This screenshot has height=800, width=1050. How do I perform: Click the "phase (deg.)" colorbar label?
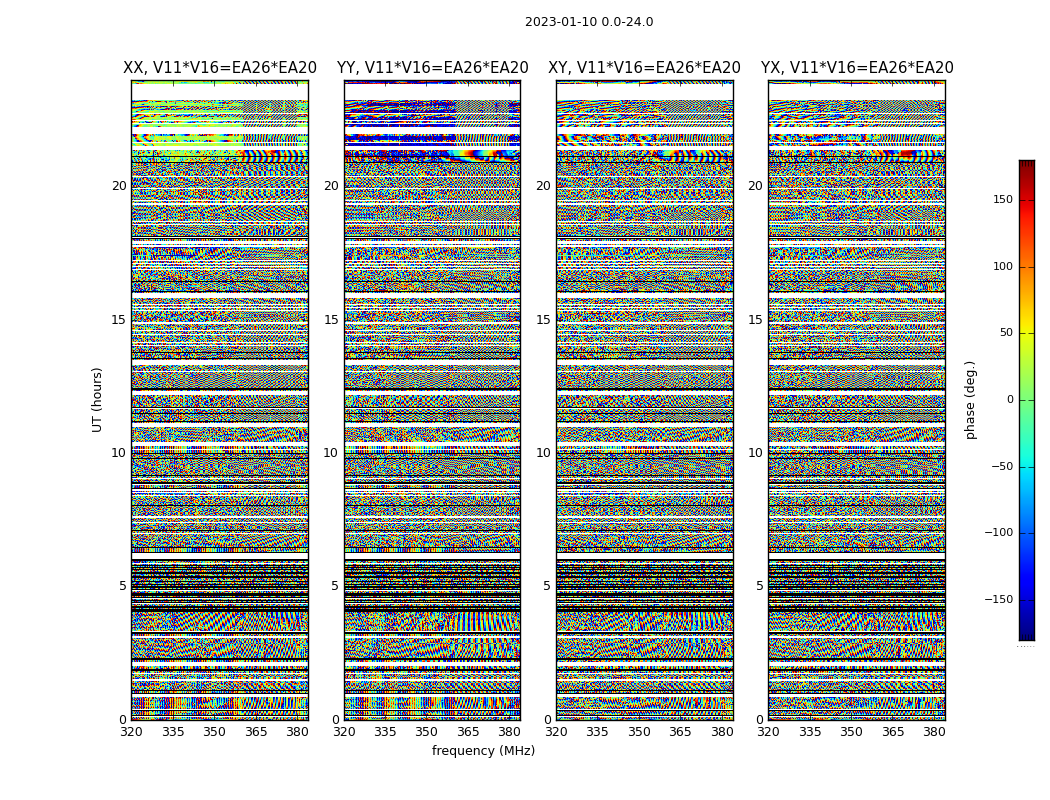point(970,399)
